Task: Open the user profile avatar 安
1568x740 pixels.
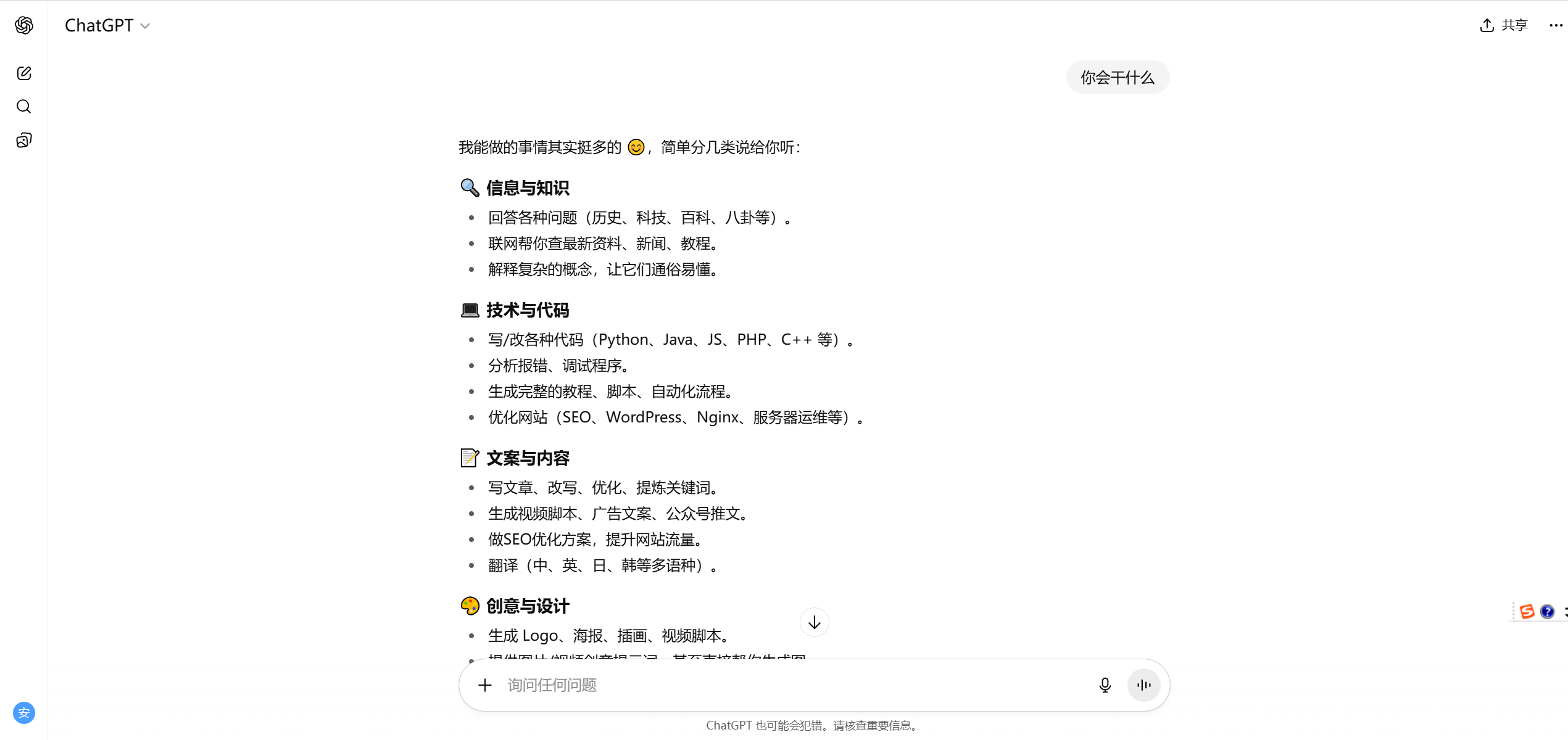Action: pyautogui.click(x=24, y=713)
